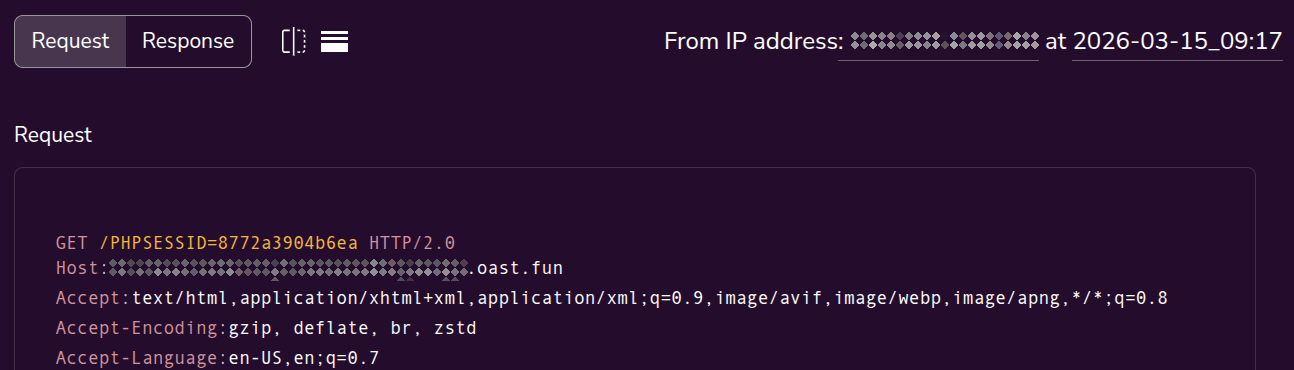Click the masked hostname in Host header
Viewport: 1294px width, 370px height.
click(x=289, y=268)
